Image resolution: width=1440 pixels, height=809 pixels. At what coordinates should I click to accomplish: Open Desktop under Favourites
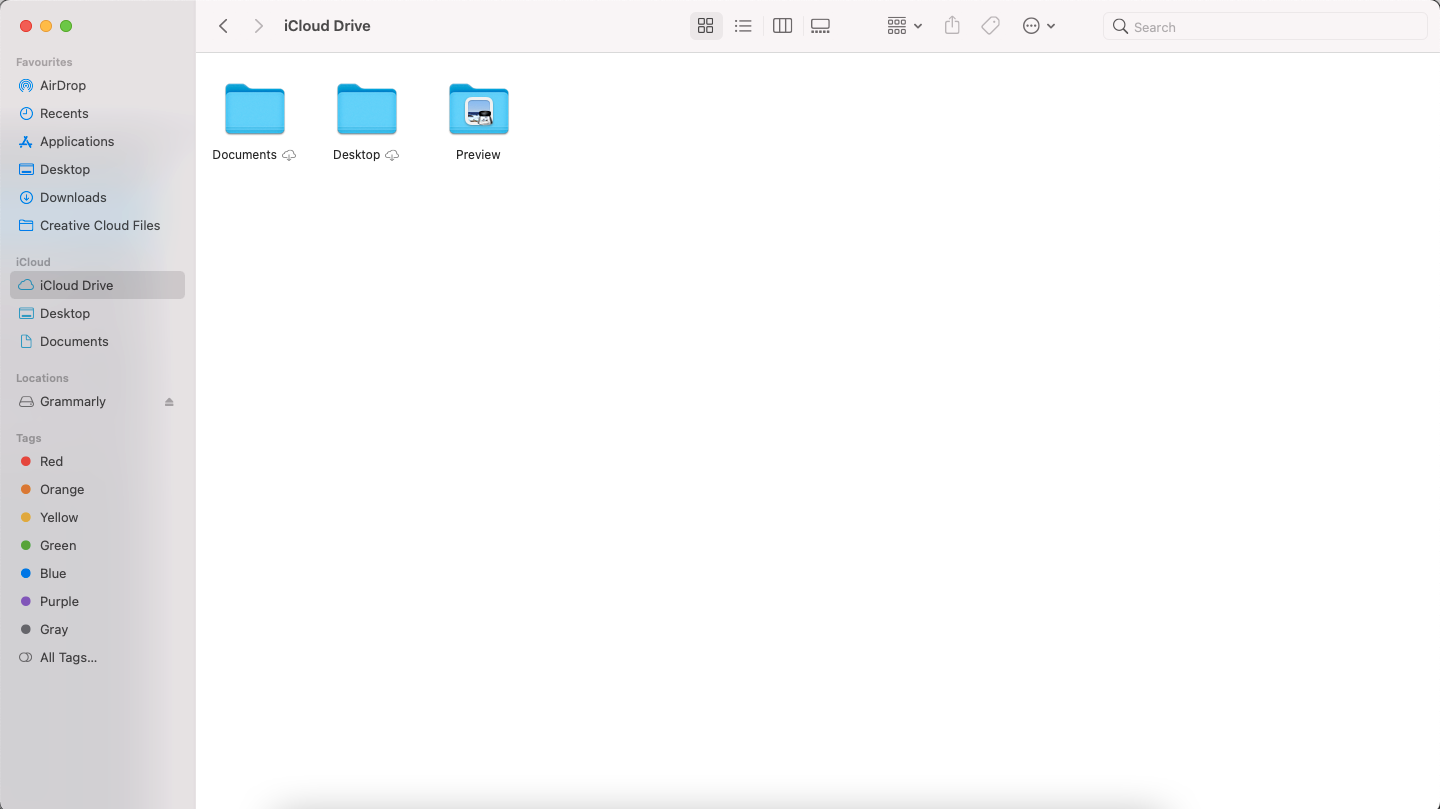[97, 170]
